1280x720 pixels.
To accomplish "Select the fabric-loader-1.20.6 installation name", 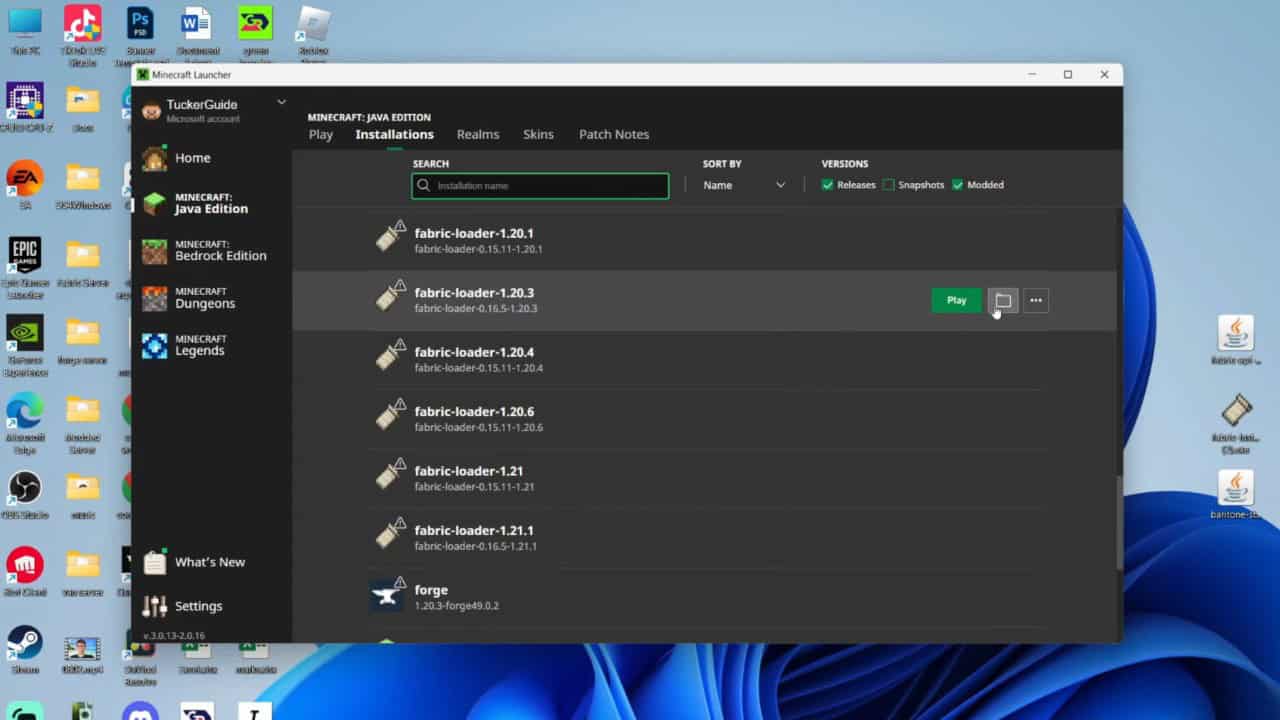I will 474,411.
